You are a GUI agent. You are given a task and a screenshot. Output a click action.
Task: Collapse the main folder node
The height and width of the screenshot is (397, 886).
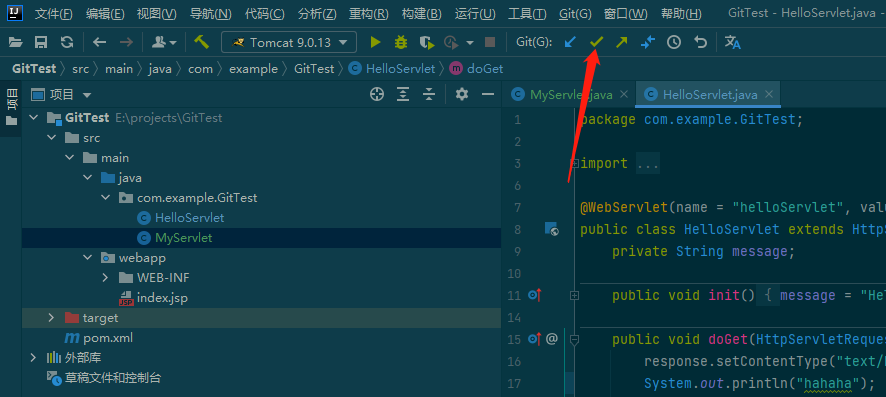(x=70, y=158)
